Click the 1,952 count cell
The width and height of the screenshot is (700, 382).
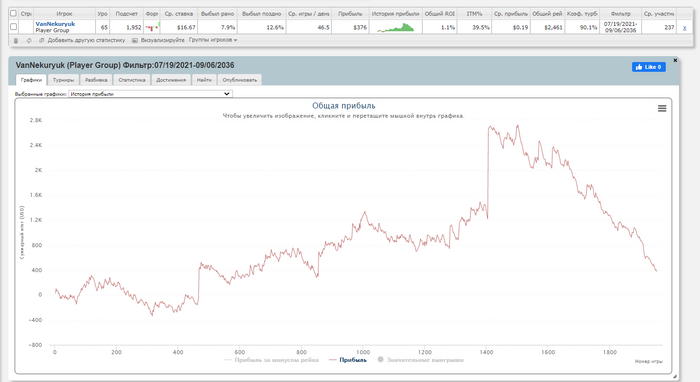point(126,27)
